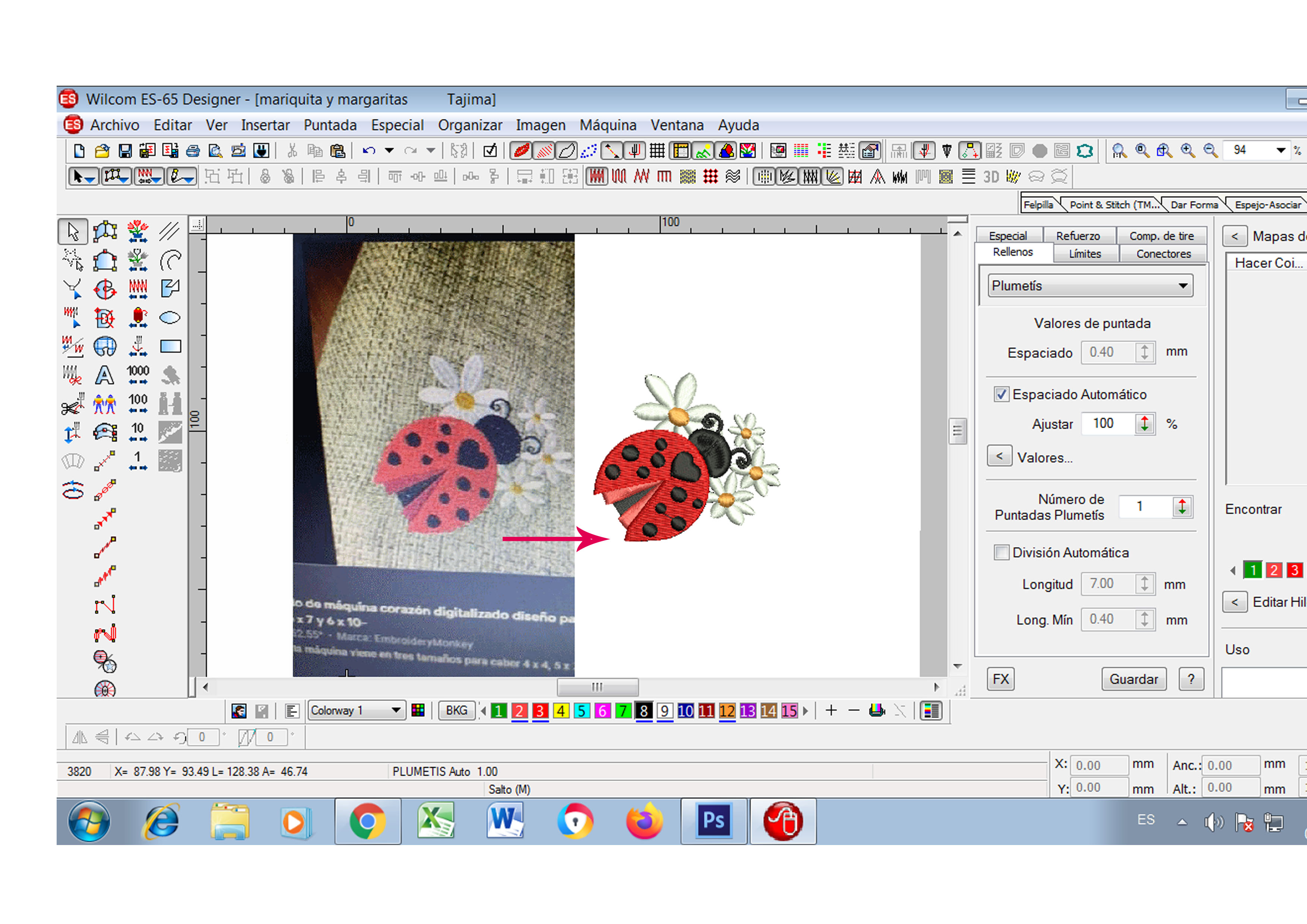Viewport: 1307px width, 924px height.
Task: Open Photoshop from the taskbar
Action: [714, 821]
